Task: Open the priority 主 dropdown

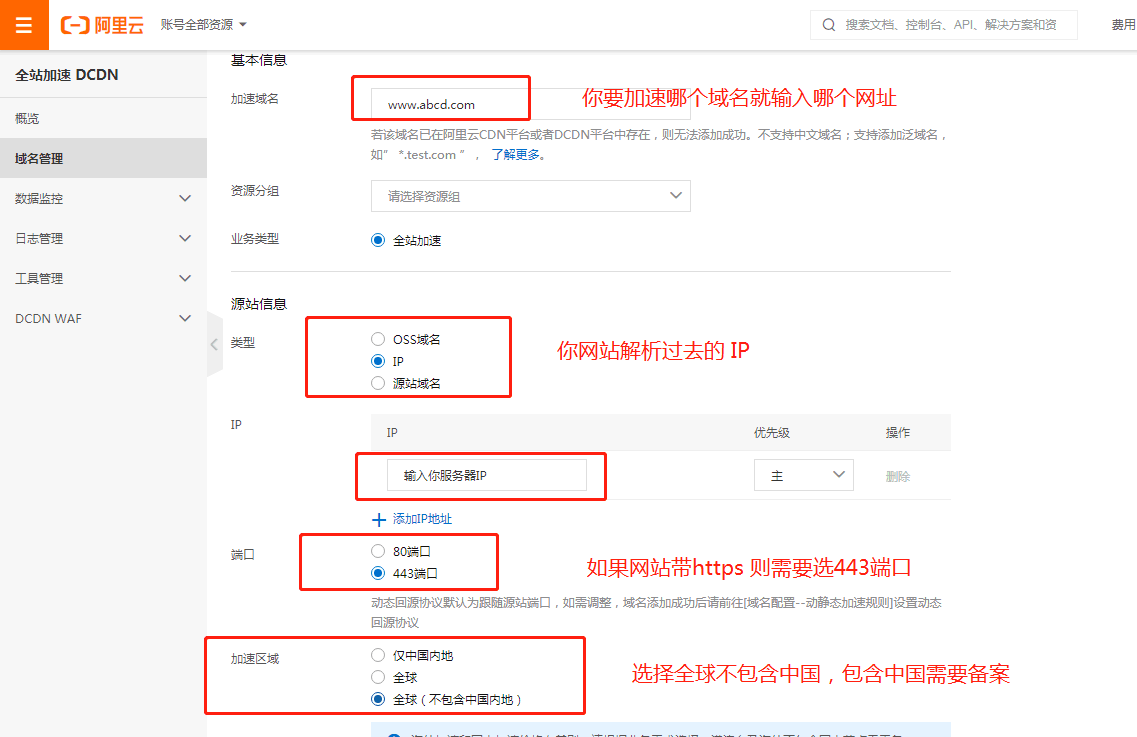Action: coord(803,476)
